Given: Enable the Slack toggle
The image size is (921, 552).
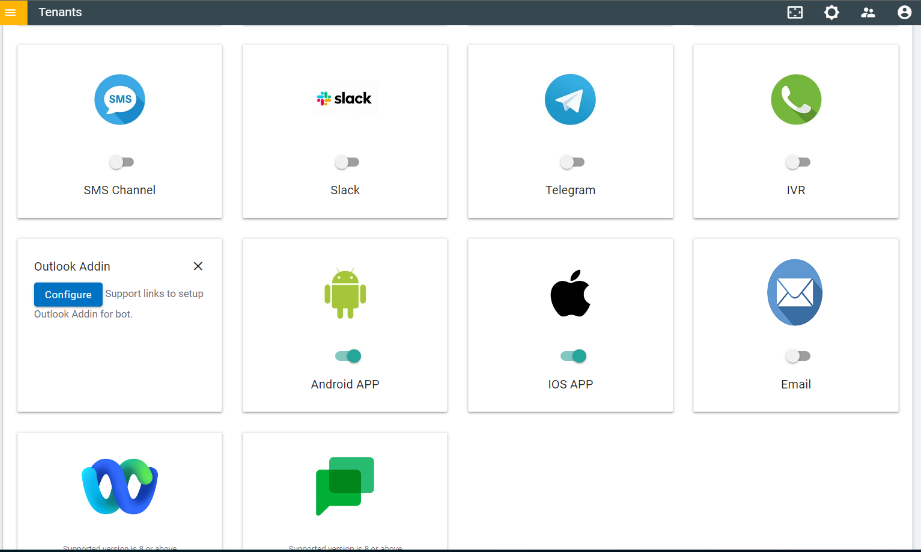Looking at the screenshot, I should click(347, 162).
